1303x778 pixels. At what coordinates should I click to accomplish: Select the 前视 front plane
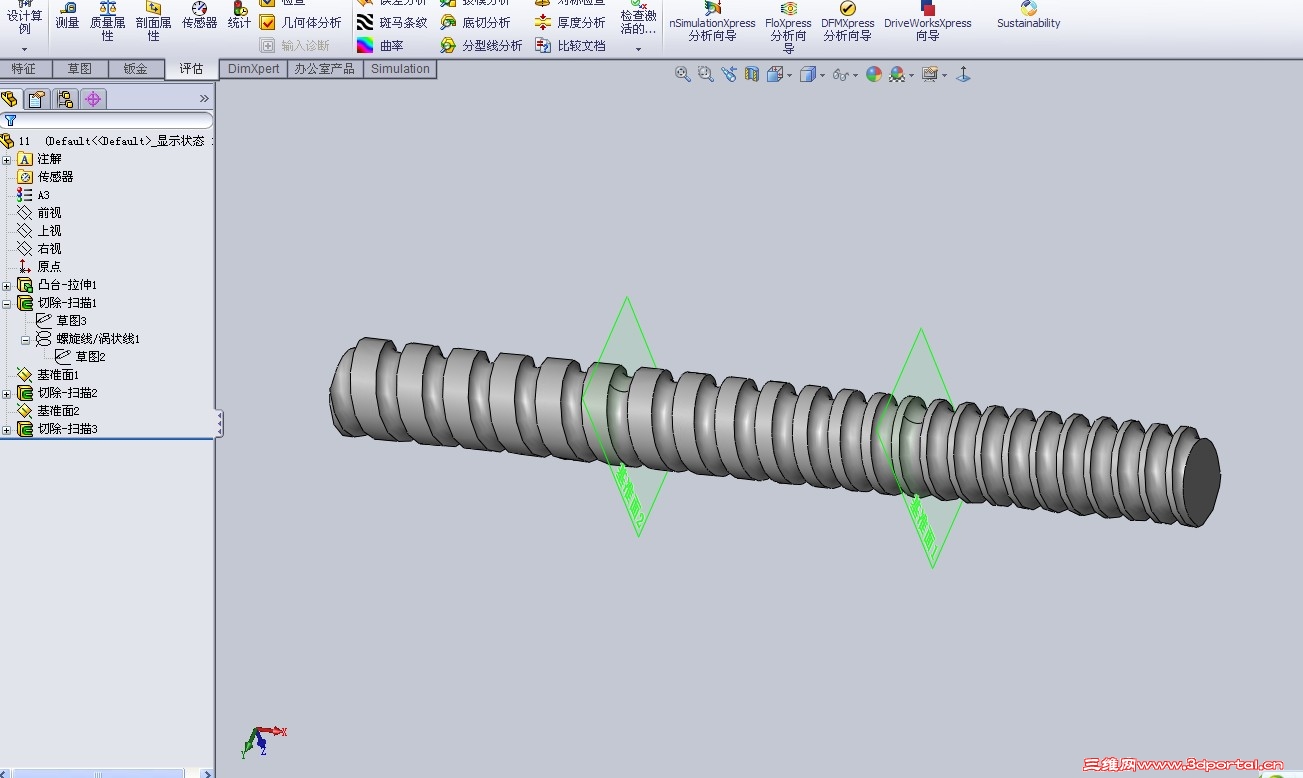coord(40,213)
